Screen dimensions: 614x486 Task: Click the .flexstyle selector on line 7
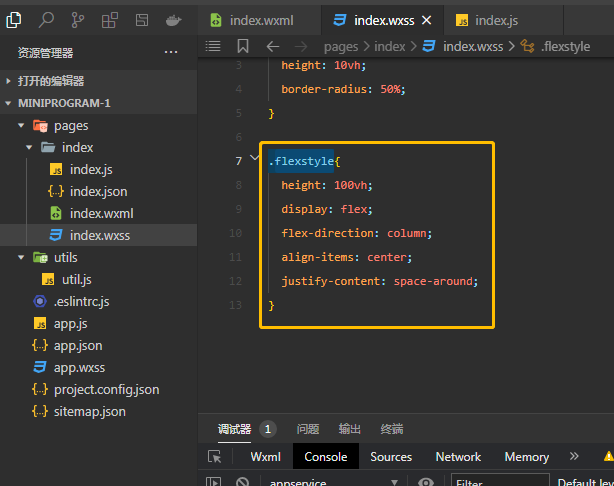click(x=301, y=161)
